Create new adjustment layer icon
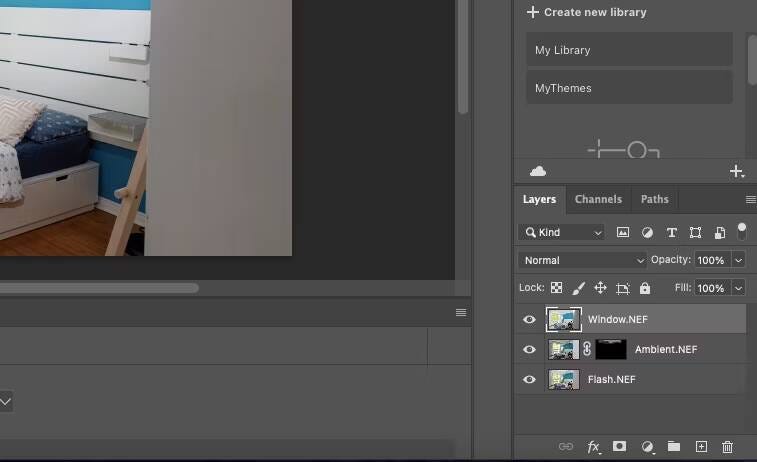Viewport: 757px width, 462px height. 647,447
